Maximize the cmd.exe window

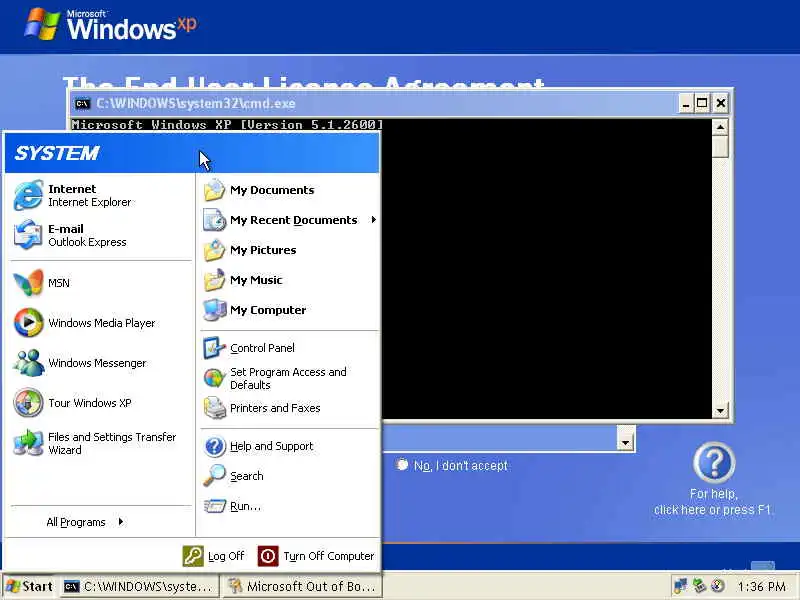[702, 104]
